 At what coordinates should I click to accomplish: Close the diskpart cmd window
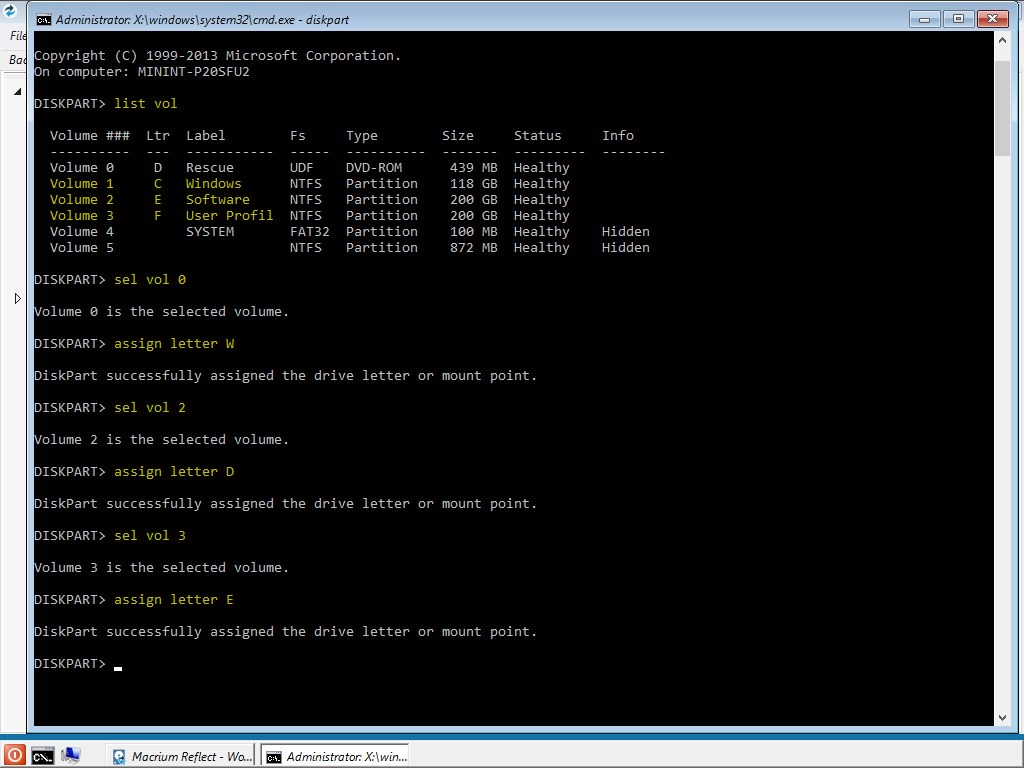tap(993, 19)
